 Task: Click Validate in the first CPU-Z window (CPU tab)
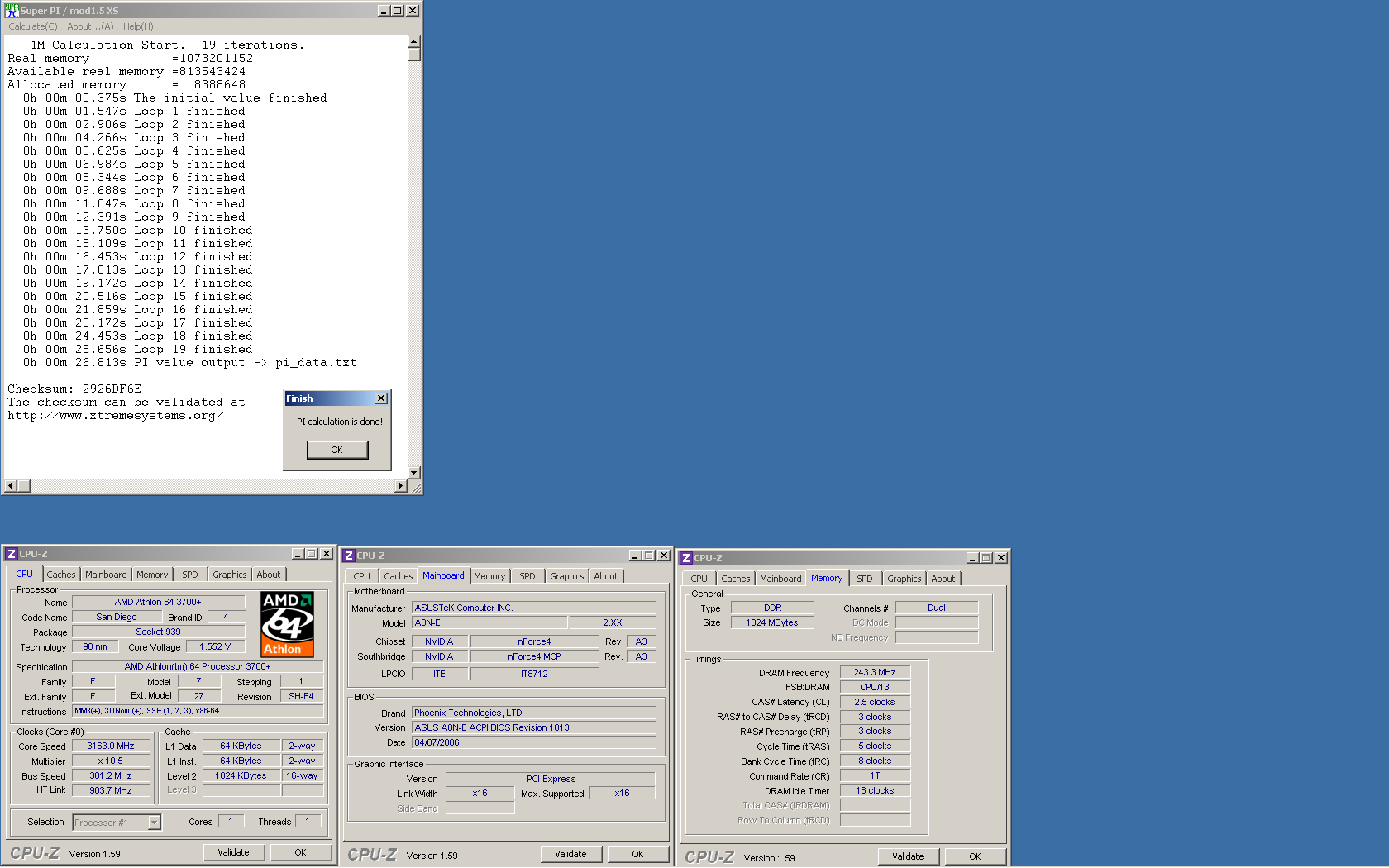233,852
